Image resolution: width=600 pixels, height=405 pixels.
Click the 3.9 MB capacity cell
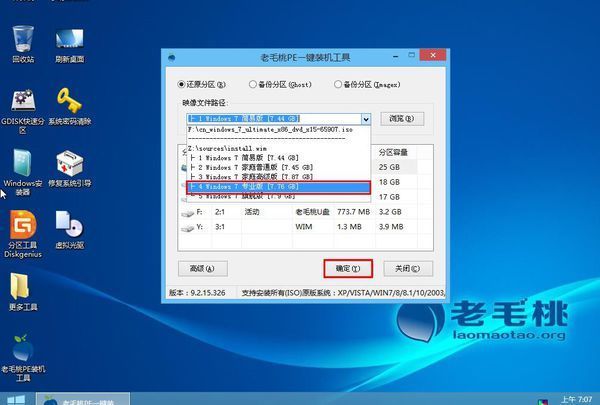pos(391,227)
